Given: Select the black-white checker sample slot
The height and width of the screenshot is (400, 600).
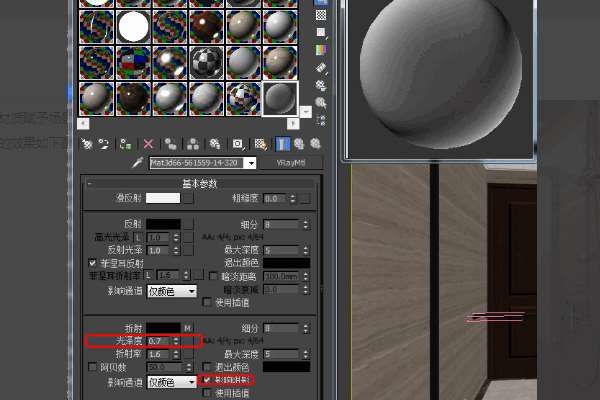Looking at the screenshot, I should coord(207,63).
